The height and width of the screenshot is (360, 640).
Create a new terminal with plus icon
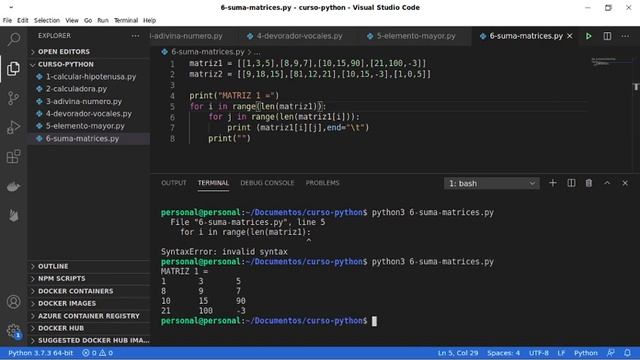pyautogui.click(x=553, y=183)
